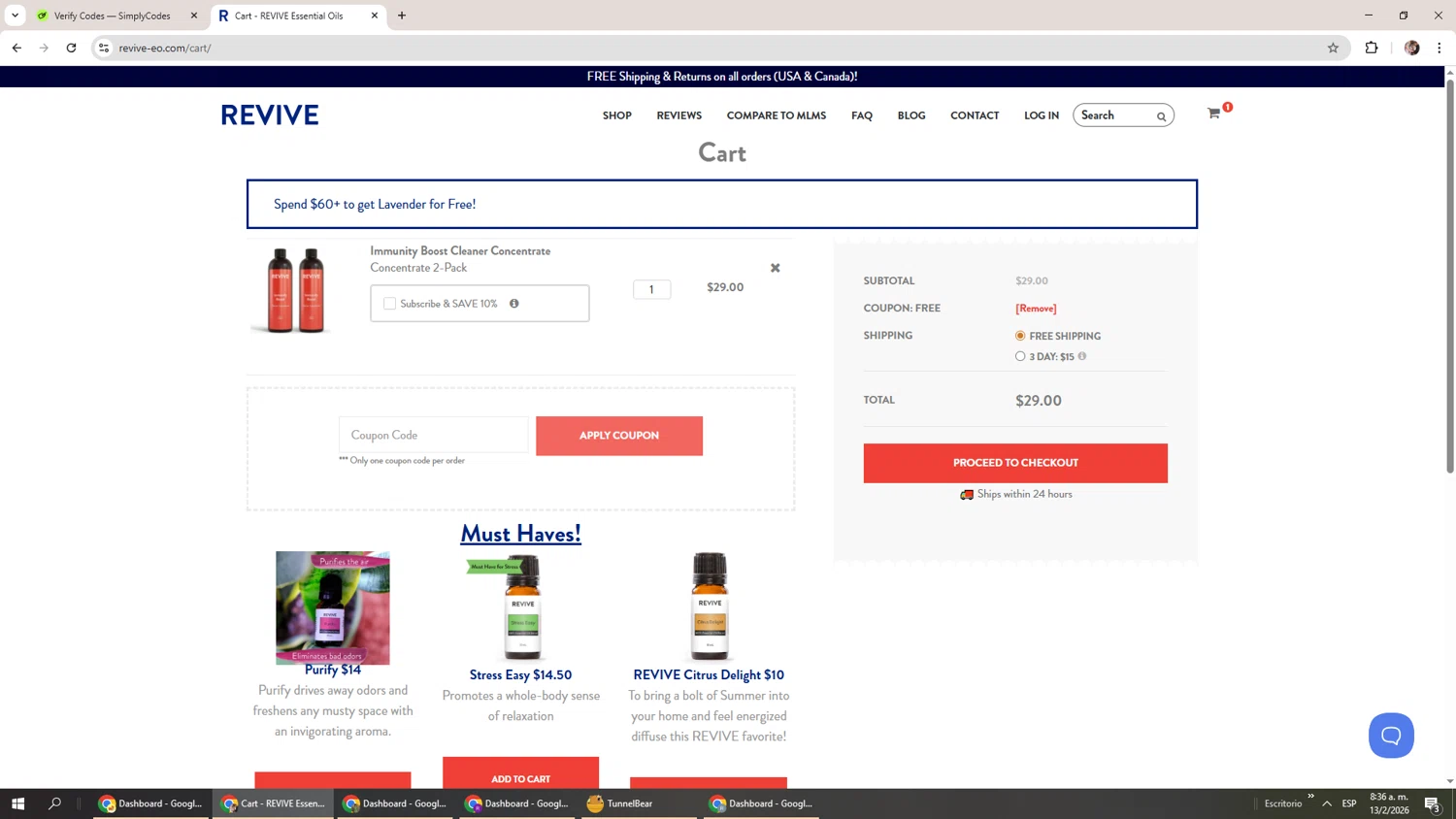
Task: Select the 3 DAY: $15 shipping option
Action: (1020, 356)
